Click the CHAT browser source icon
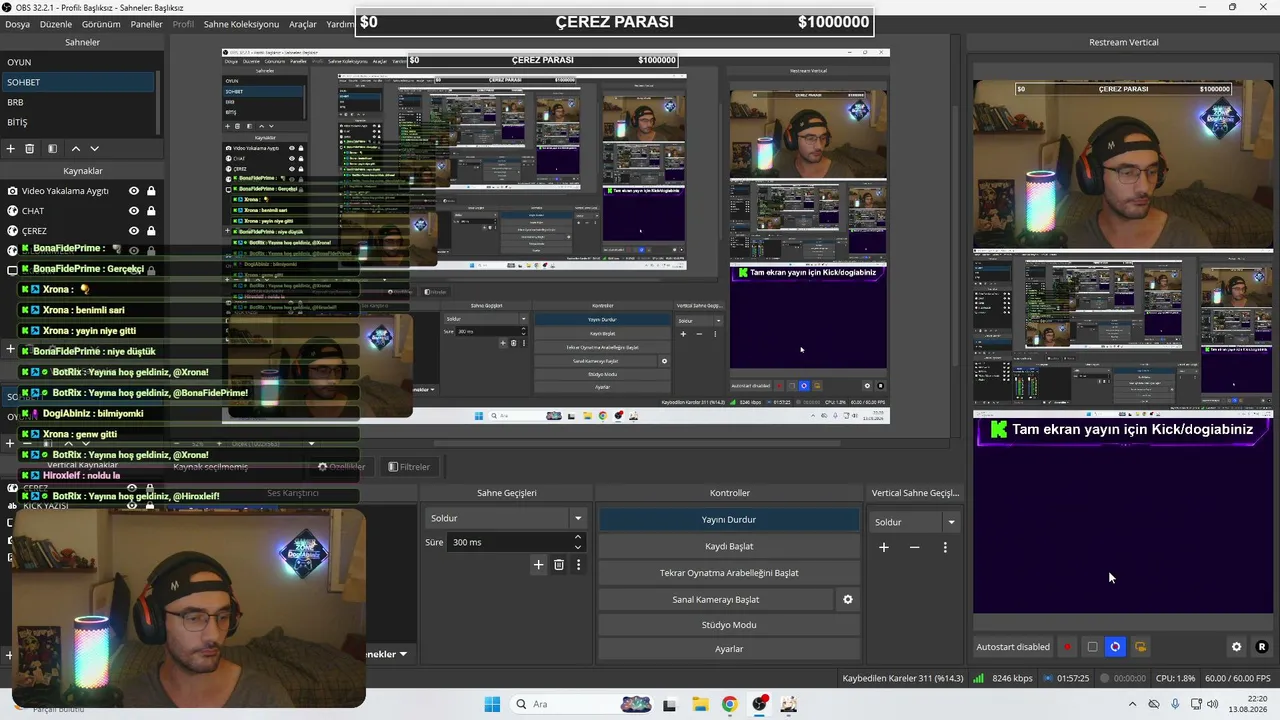Screen dimensions: 1280x720 pos(12,211)
